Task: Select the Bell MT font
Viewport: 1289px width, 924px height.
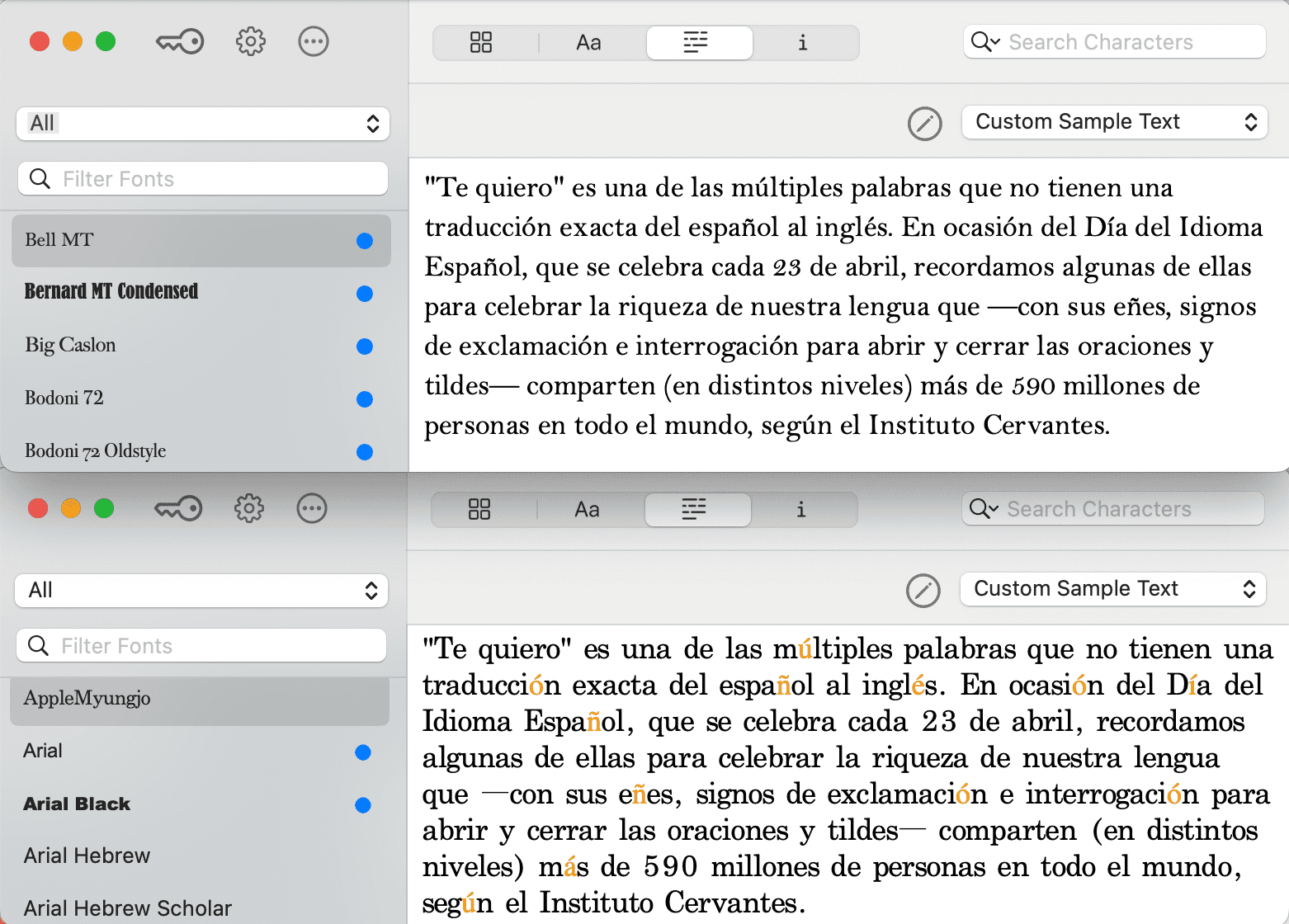Action: pos(201,240)
